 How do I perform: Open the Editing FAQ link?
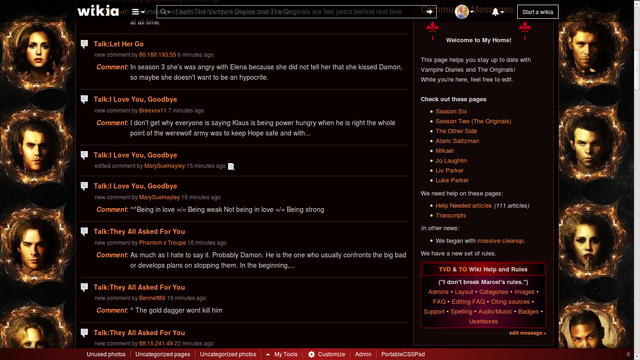point(468,302)
